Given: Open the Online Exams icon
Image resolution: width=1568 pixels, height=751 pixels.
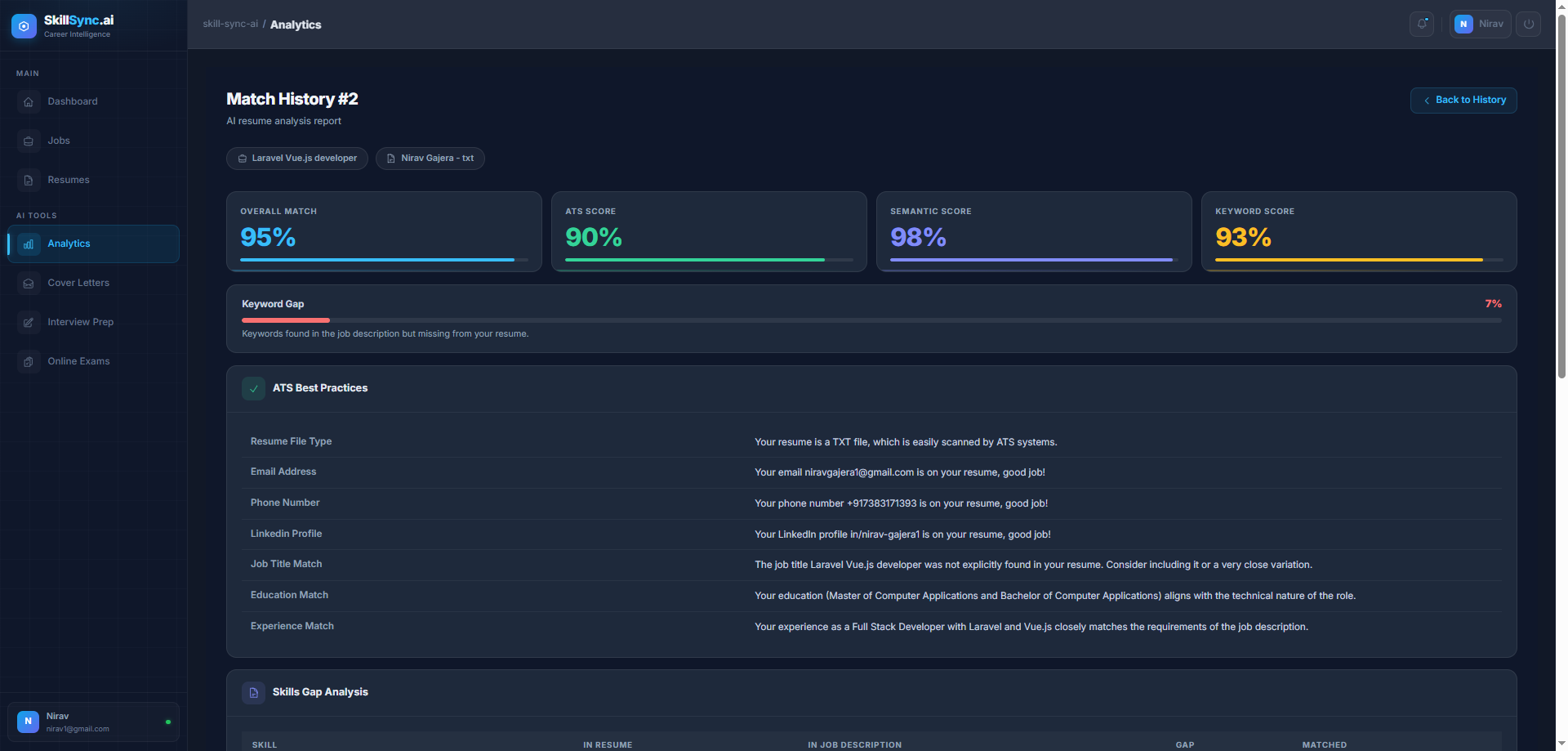Looking at the screenshot, I should [29, 362].
